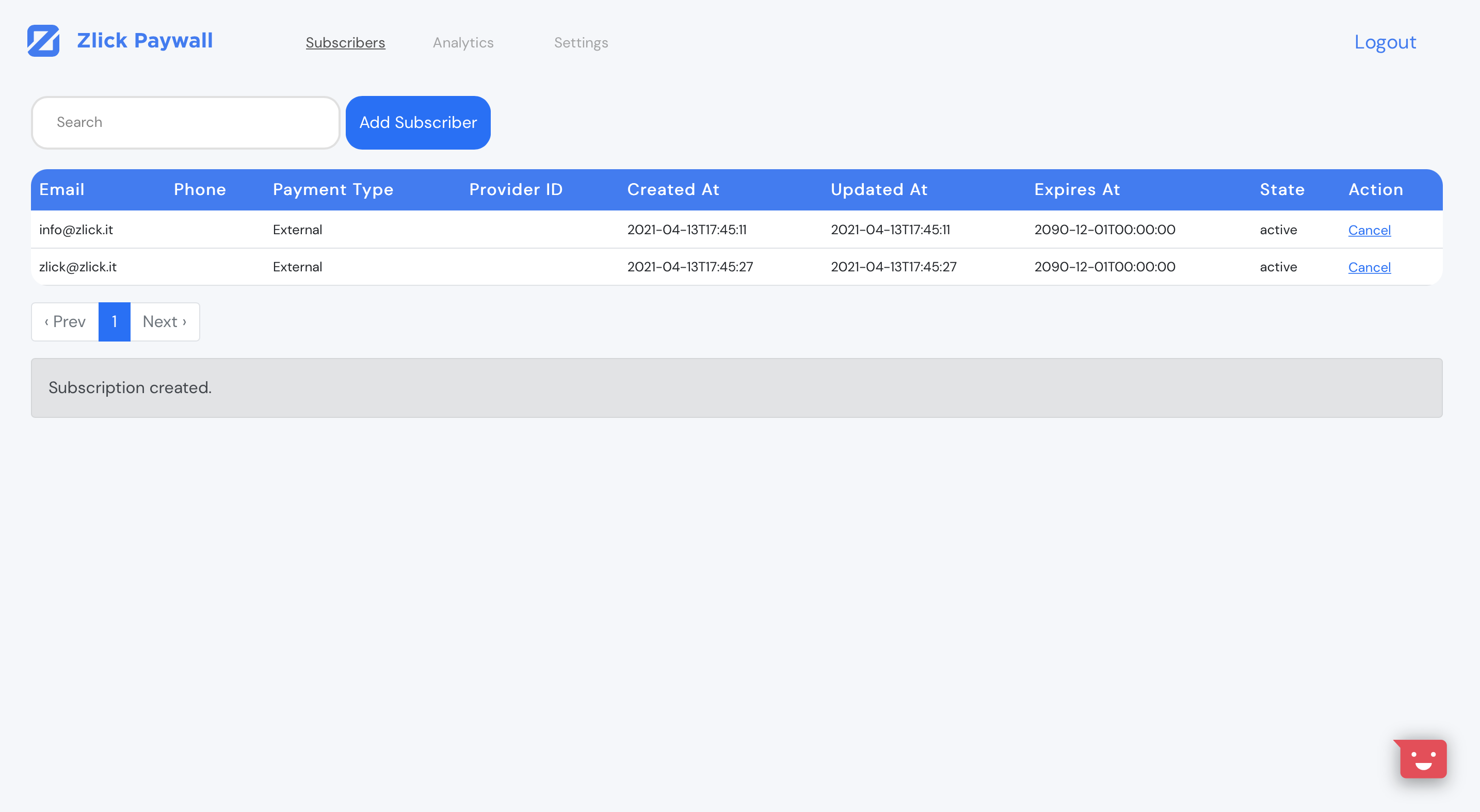Select page 1 in pagination
This screenshot has width=1480, height=812.
pos(115,321)
